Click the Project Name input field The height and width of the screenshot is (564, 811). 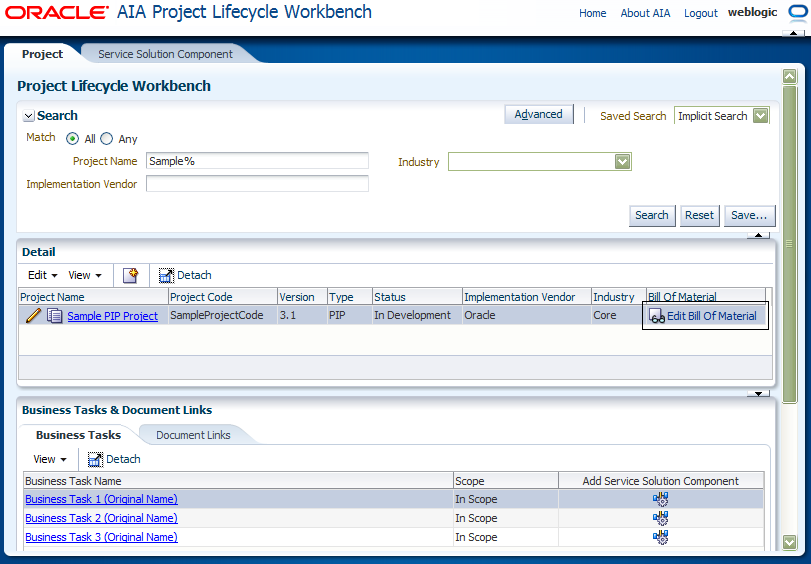[x=257, y=161]
